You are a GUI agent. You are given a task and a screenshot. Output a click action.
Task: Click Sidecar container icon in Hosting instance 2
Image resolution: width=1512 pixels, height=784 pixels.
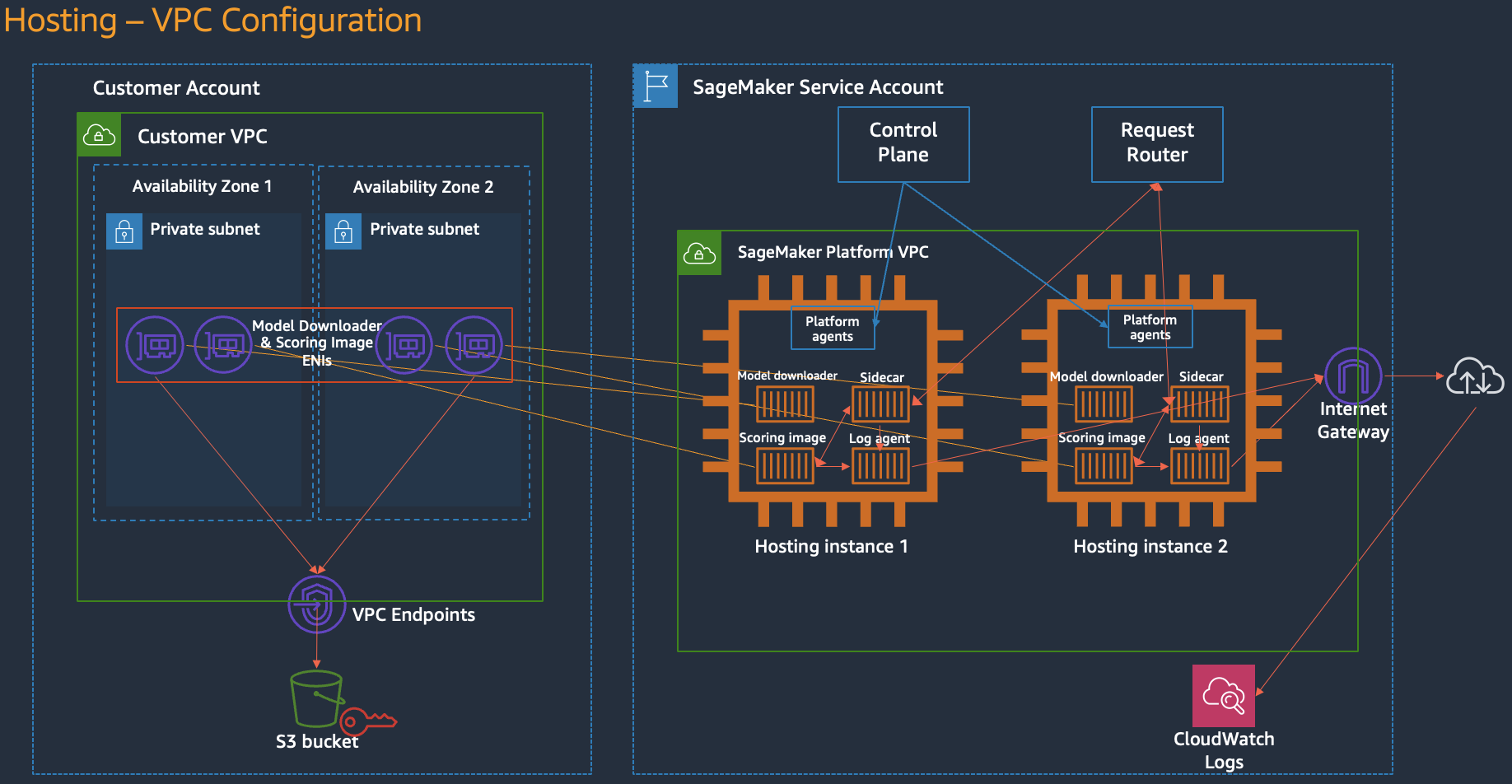[1200, 404]
